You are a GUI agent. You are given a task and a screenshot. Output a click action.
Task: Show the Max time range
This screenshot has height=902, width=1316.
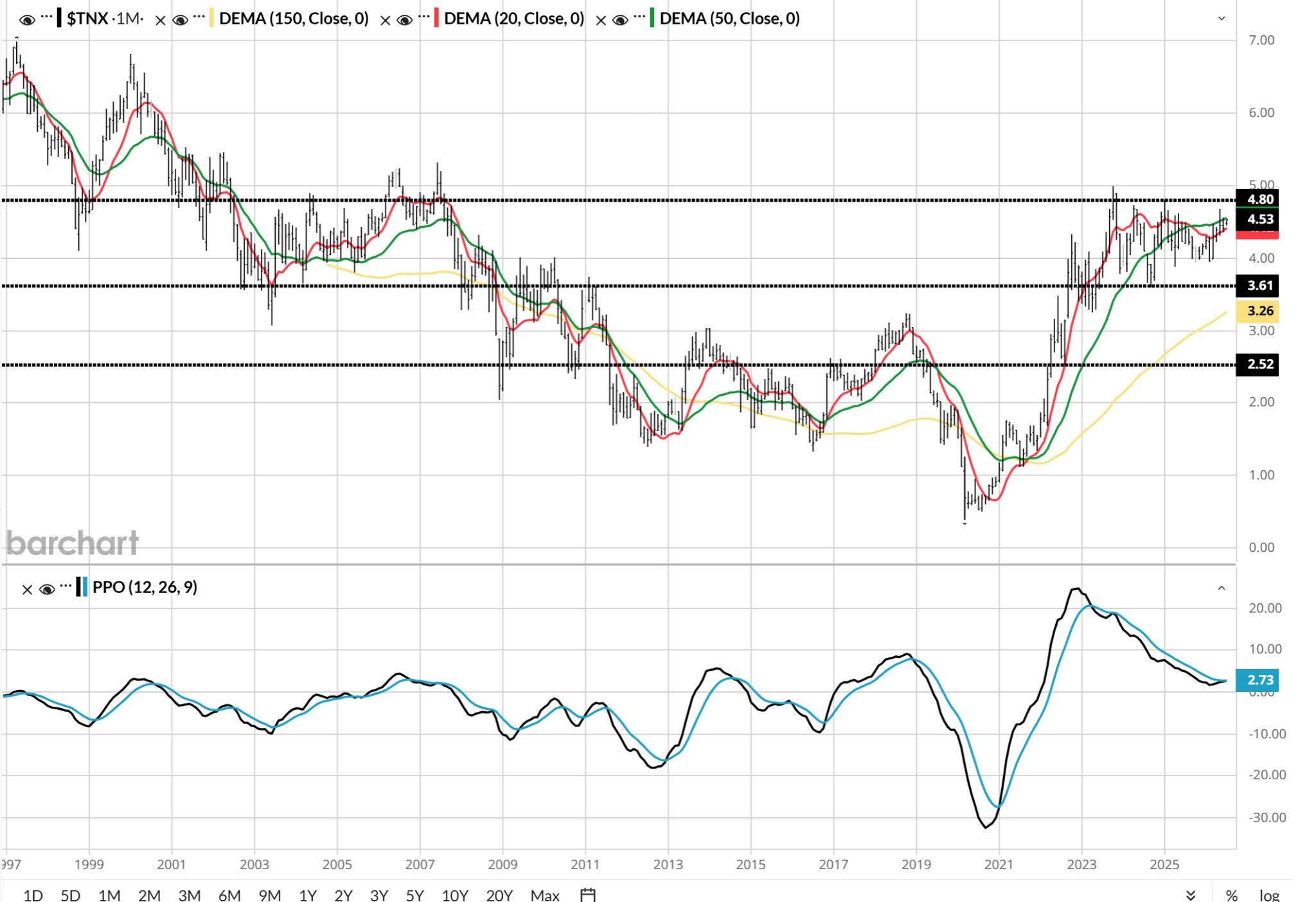pos(545,895)
